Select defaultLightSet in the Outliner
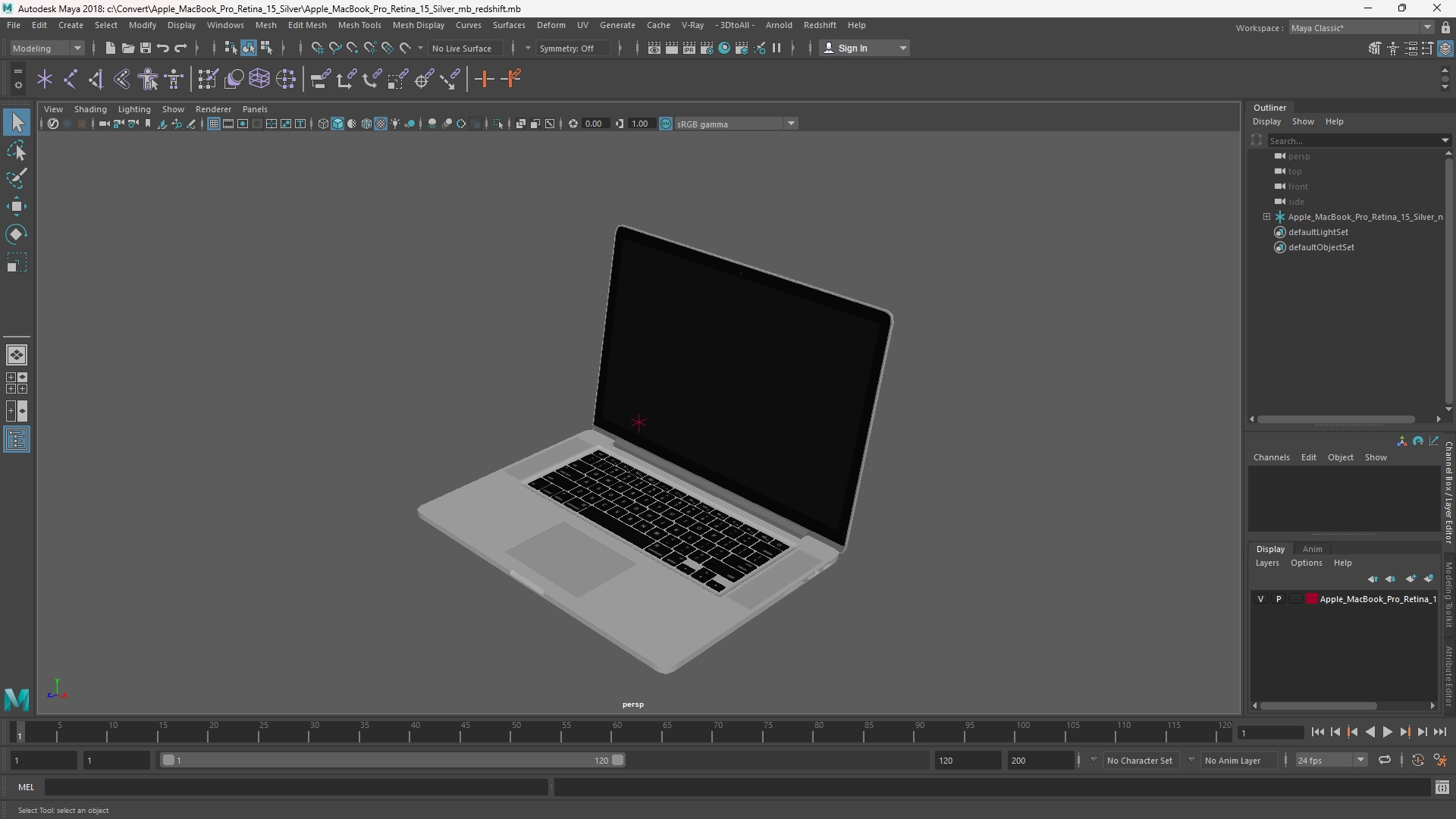The height and width of the screenshot is (819, 1456). [x=1318, y=232]
